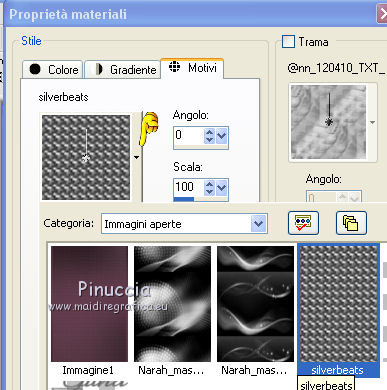
Task: Expand the Angolo slider dropdown arrow
Action: (x=222, y=136)
